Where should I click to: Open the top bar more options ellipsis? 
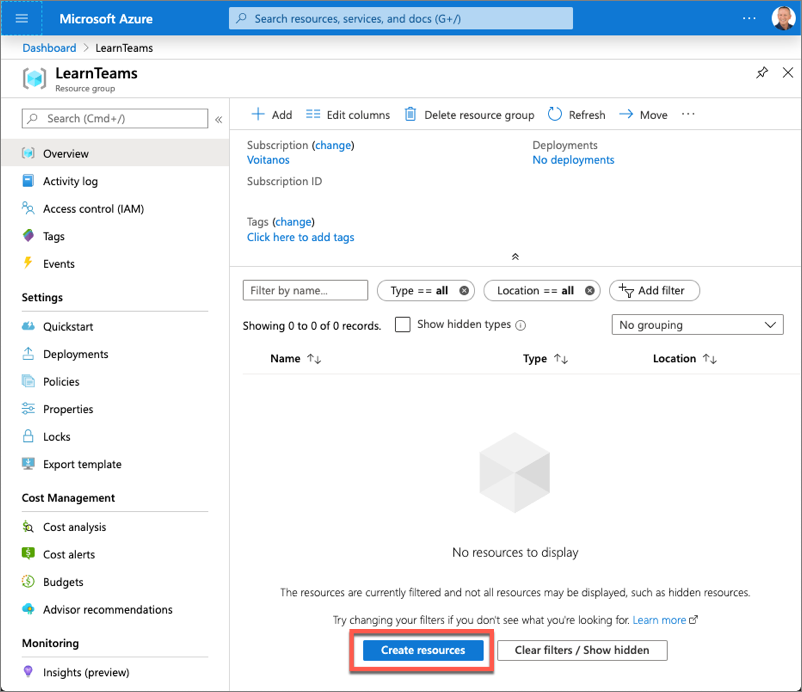coord(749,18)
